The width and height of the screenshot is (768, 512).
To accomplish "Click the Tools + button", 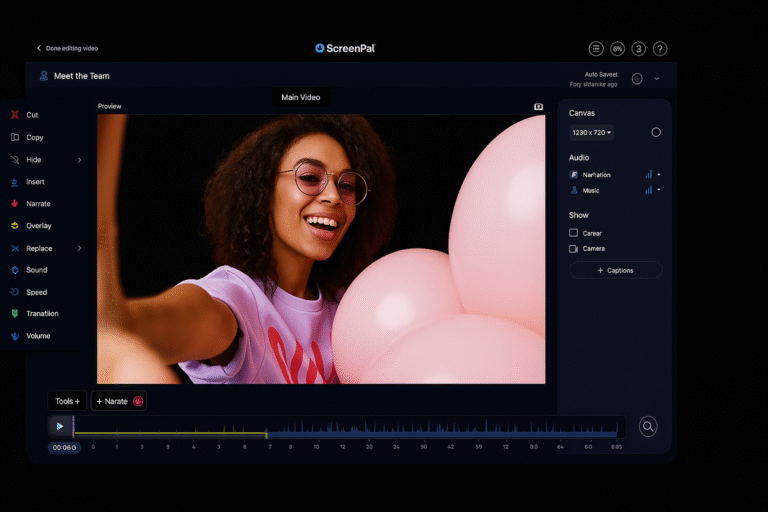I will click(x=67, y=401).
